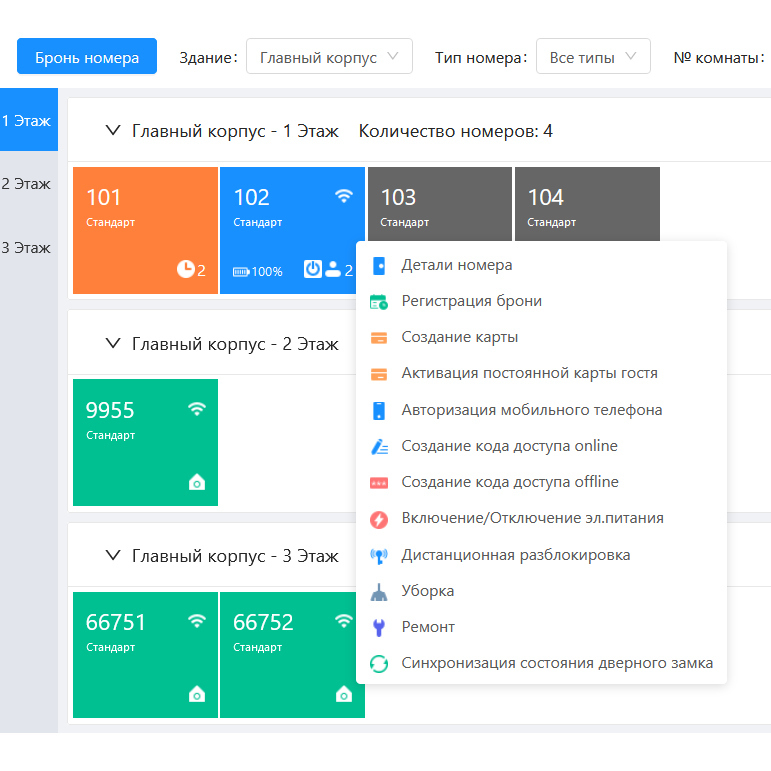
Task: Click the guest count icon on room 102
Action: click(335, 269)
